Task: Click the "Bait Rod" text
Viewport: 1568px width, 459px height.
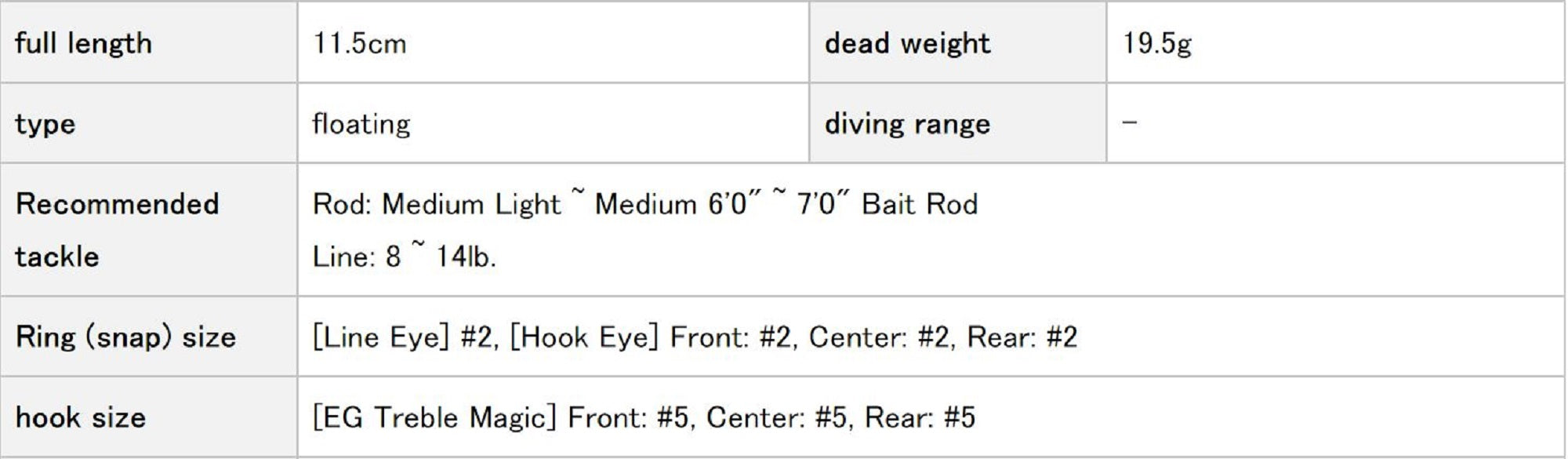Action: point(920,205)
